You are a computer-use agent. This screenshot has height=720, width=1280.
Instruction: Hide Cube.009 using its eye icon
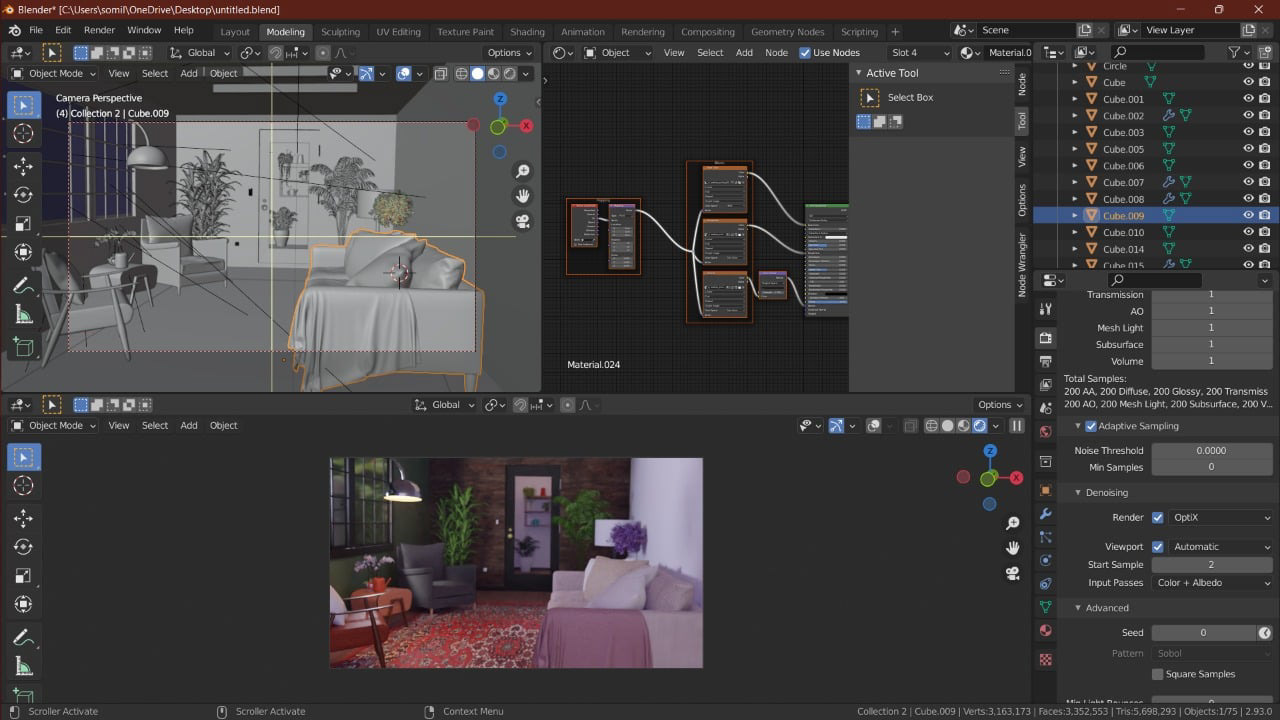(1248, 215)
